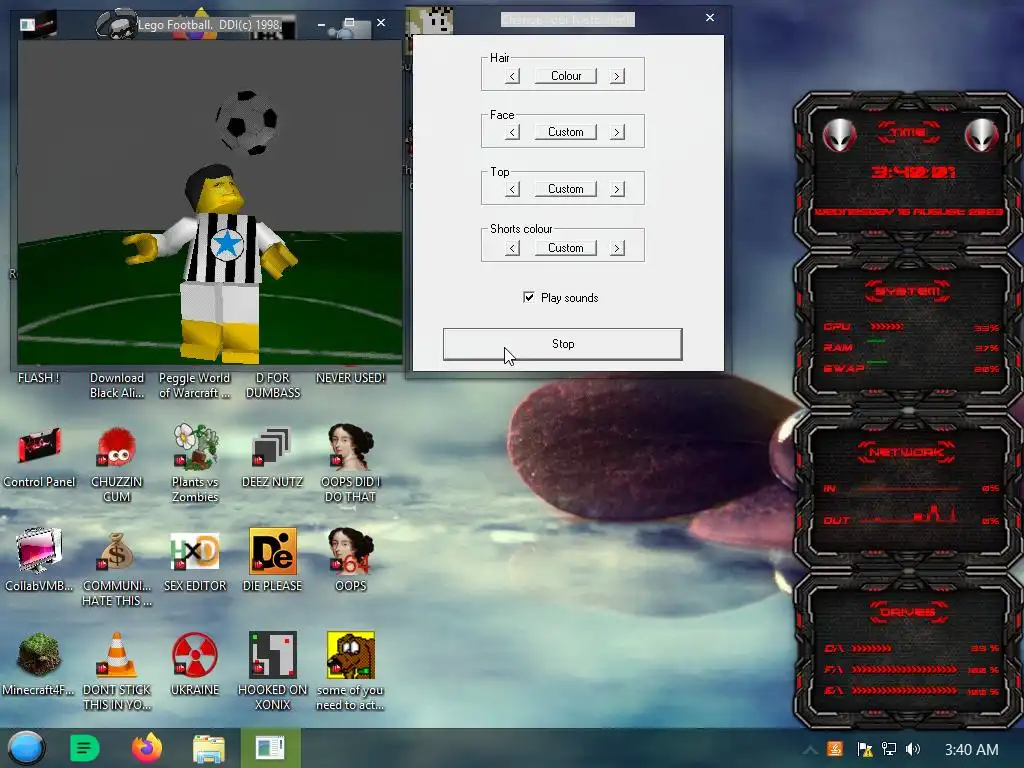Click the Start orb on taskbar
This screenshot has width=1024, height=768.
pyautogui.click(x=26, y=748)
